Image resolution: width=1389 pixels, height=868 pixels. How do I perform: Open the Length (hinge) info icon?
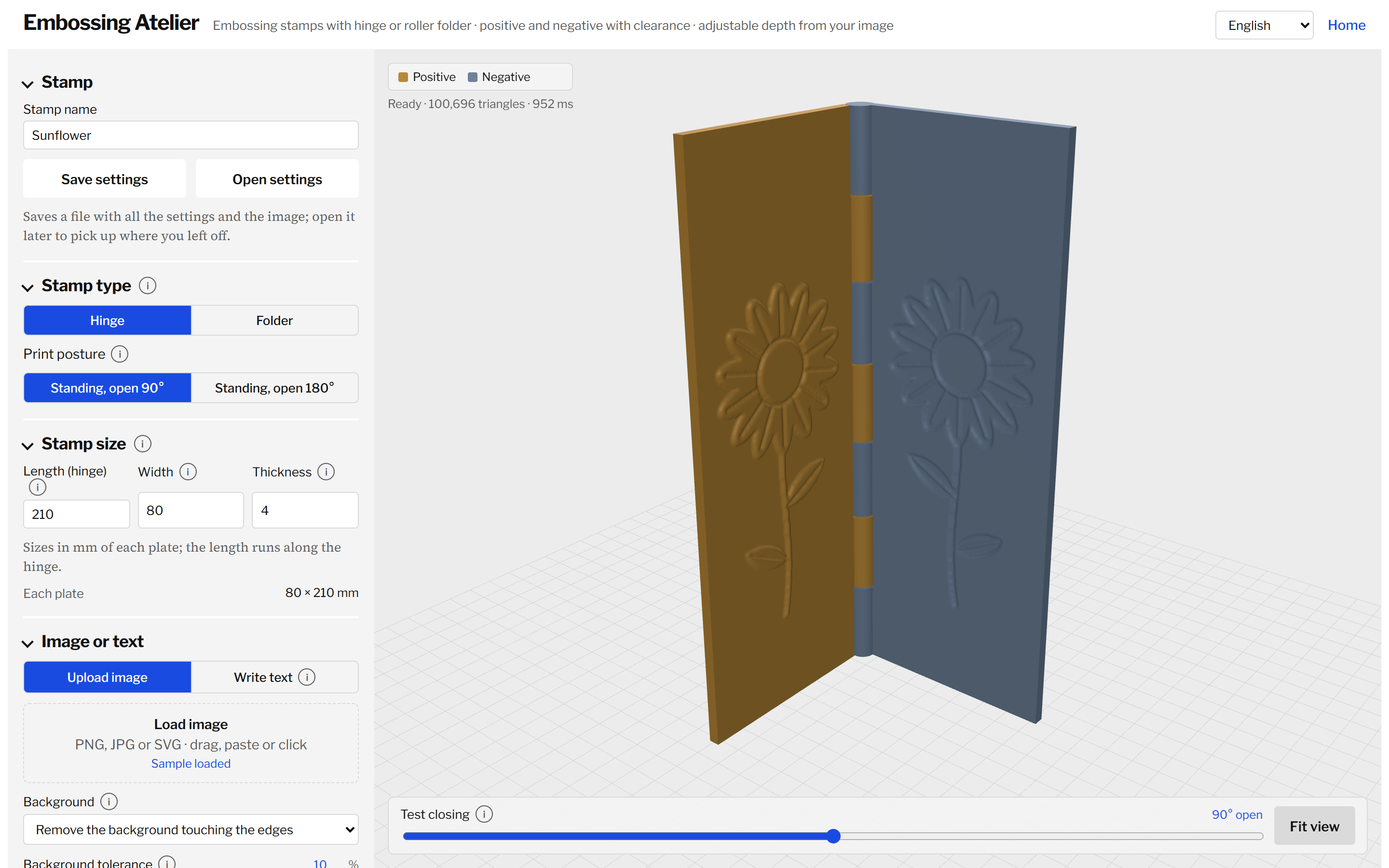pyautogui.click(x=37, y=488)
